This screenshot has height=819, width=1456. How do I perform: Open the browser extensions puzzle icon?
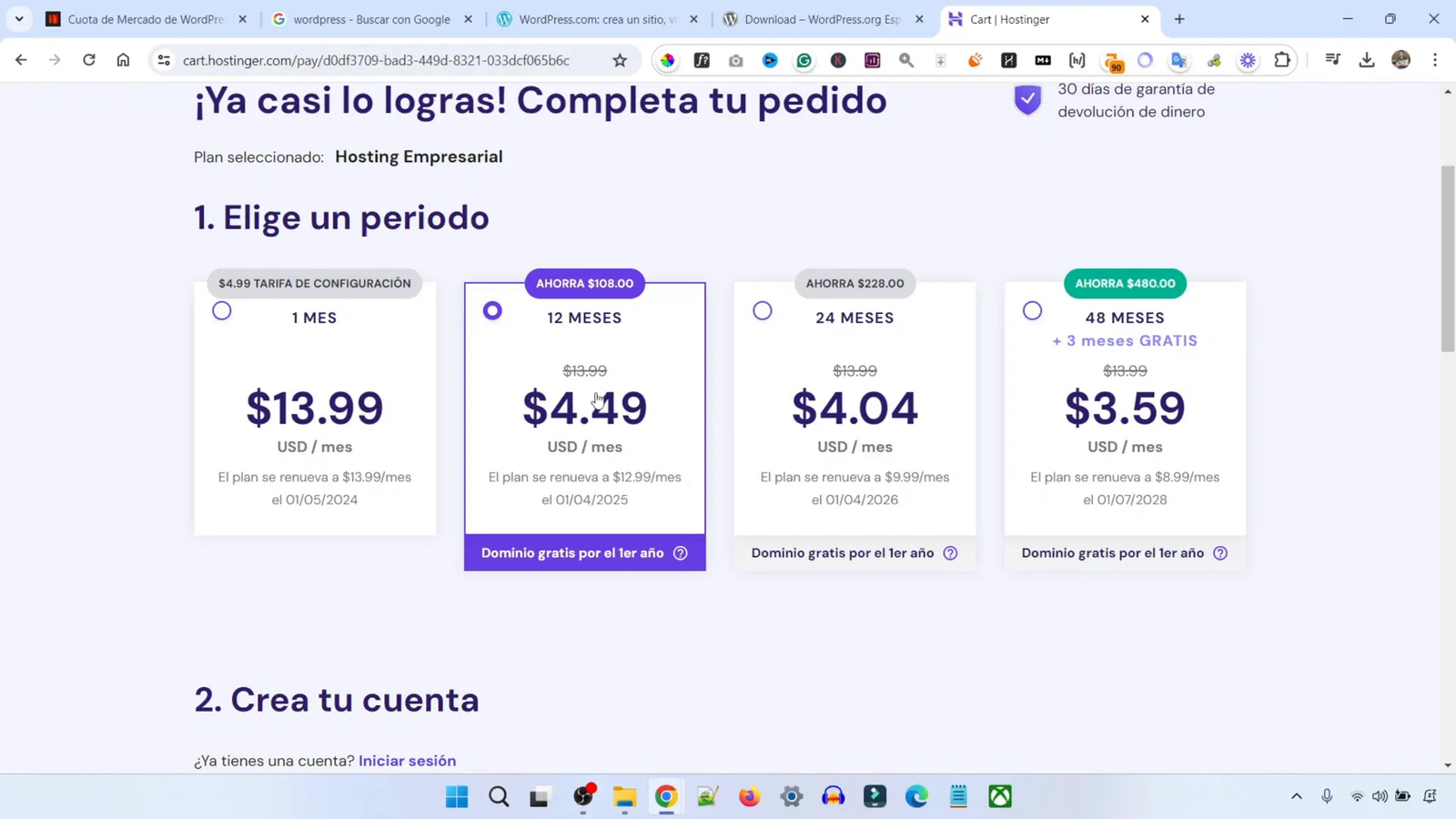1283,60
